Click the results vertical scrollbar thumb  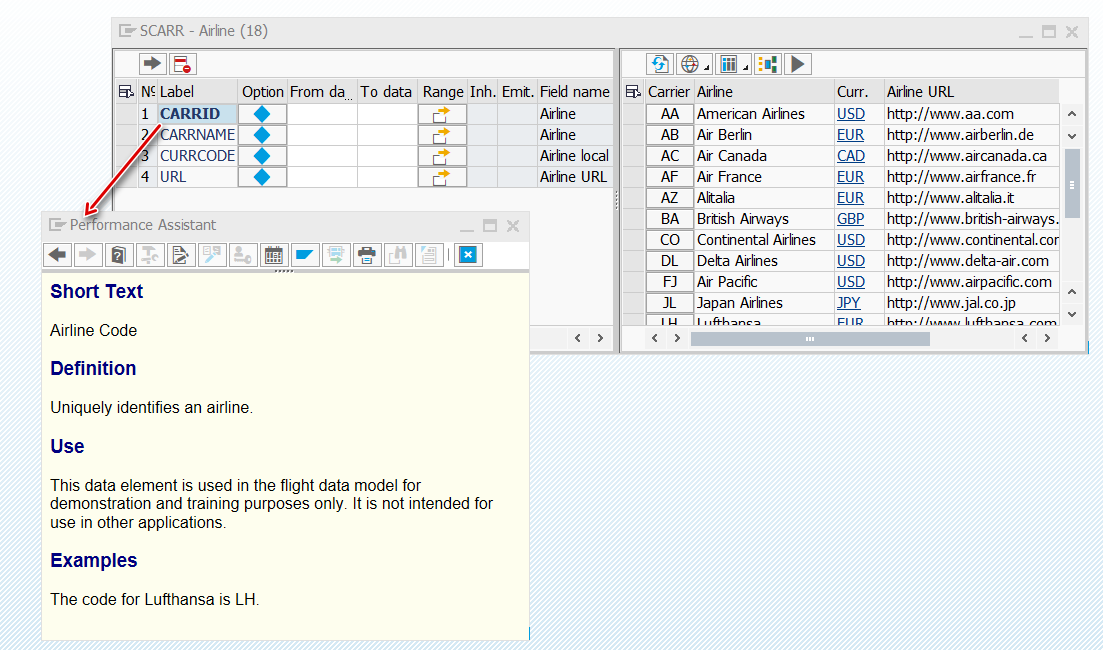click(x=1072, y=184)
